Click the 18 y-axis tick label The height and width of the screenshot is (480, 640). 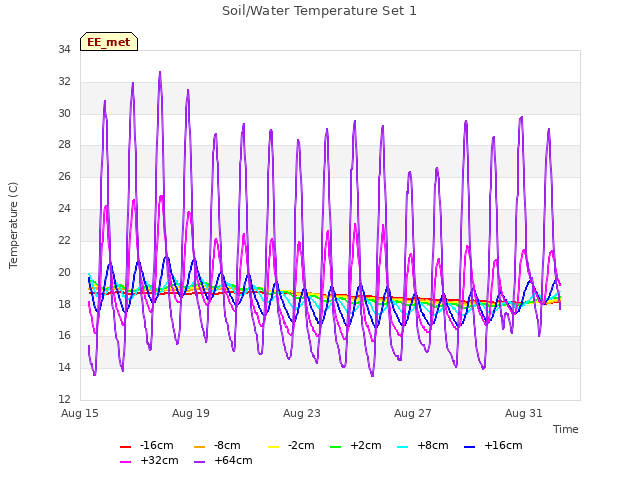(x=64, y=304)
